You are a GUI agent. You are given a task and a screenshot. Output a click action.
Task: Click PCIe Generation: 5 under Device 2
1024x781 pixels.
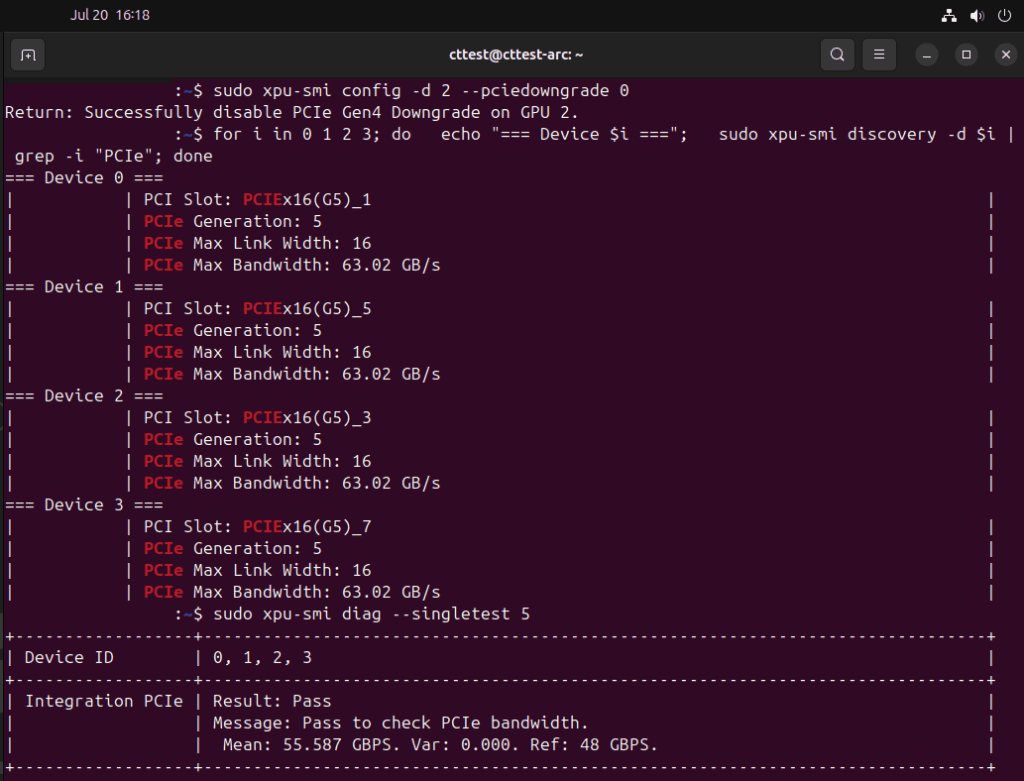tap(232, 439)
